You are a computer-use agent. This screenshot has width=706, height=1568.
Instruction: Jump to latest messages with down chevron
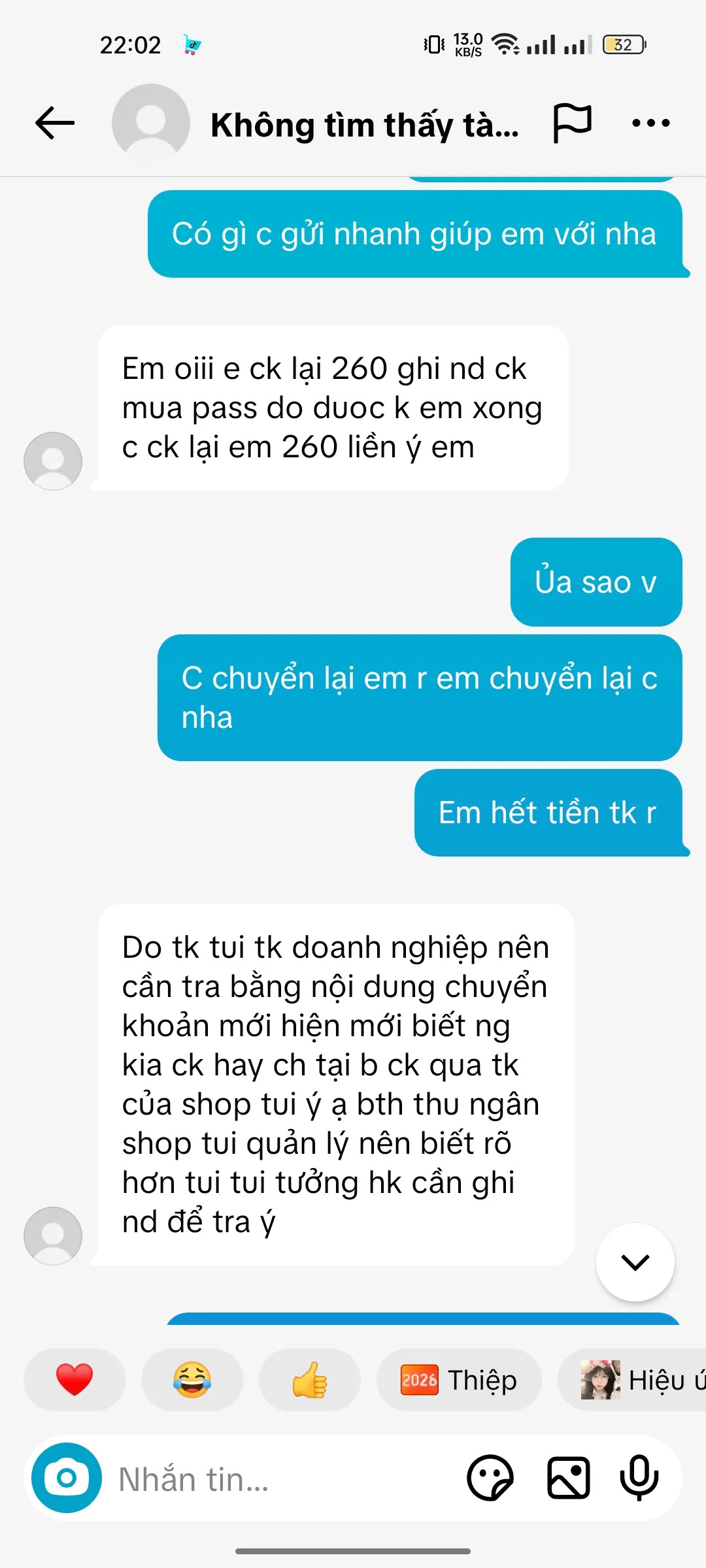(635, 1262)
